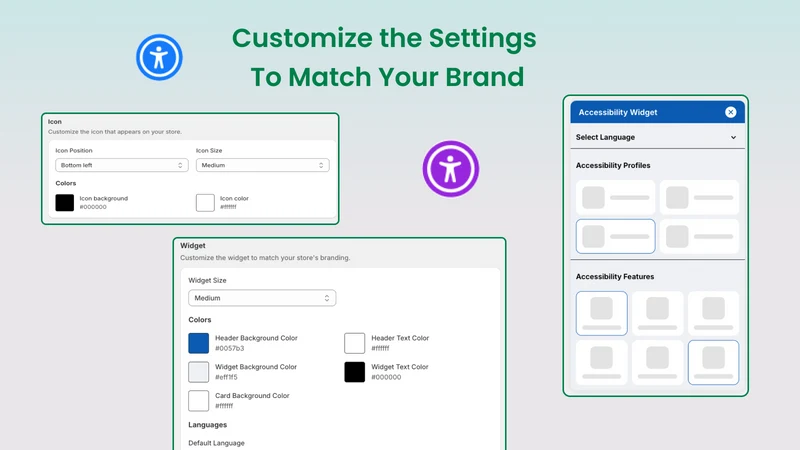
Task: Expand the Select Language dropdown
Action: 657,137
